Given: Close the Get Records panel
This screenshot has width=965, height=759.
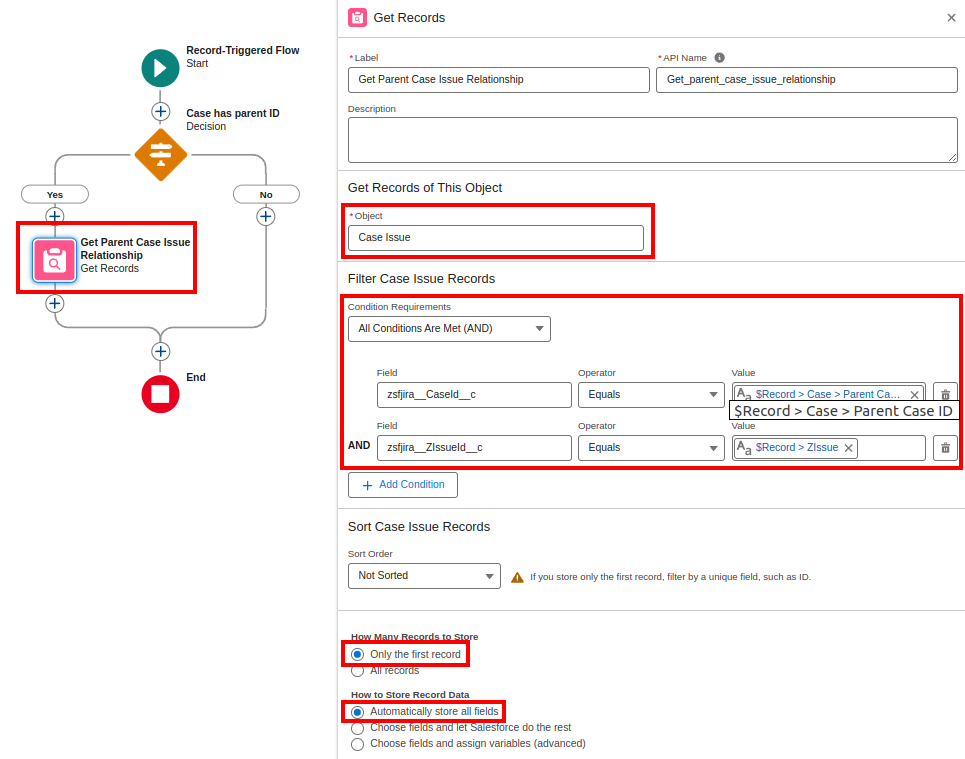Looking at the screenshot, I should (951, 17).
